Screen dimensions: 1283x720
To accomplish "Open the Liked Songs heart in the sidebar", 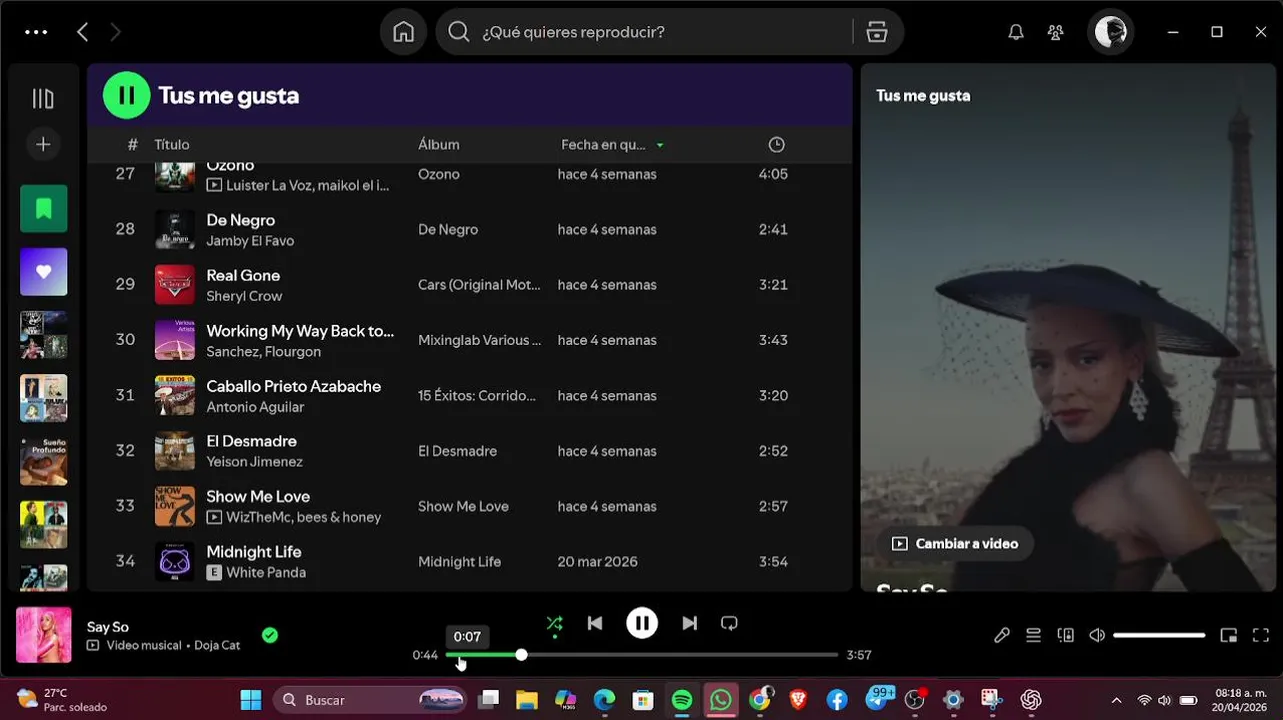I will coord(44,272).
